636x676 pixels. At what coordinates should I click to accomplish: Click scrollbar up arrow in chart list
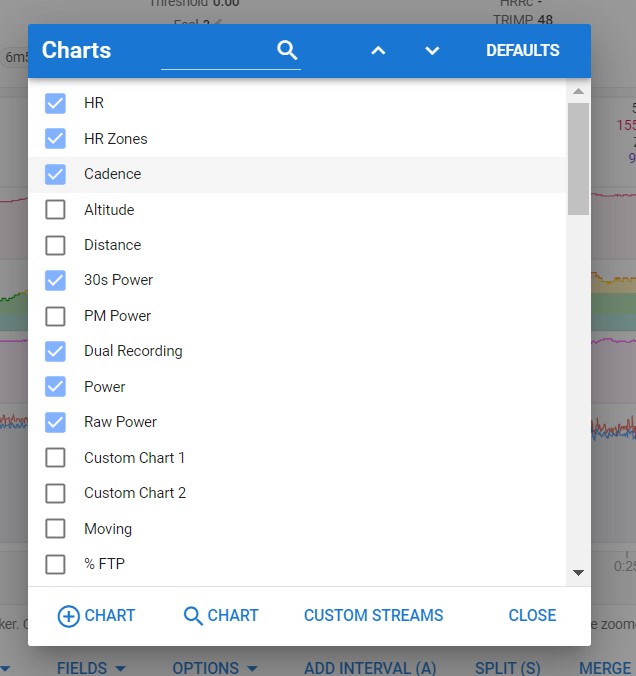pos(578,91)
